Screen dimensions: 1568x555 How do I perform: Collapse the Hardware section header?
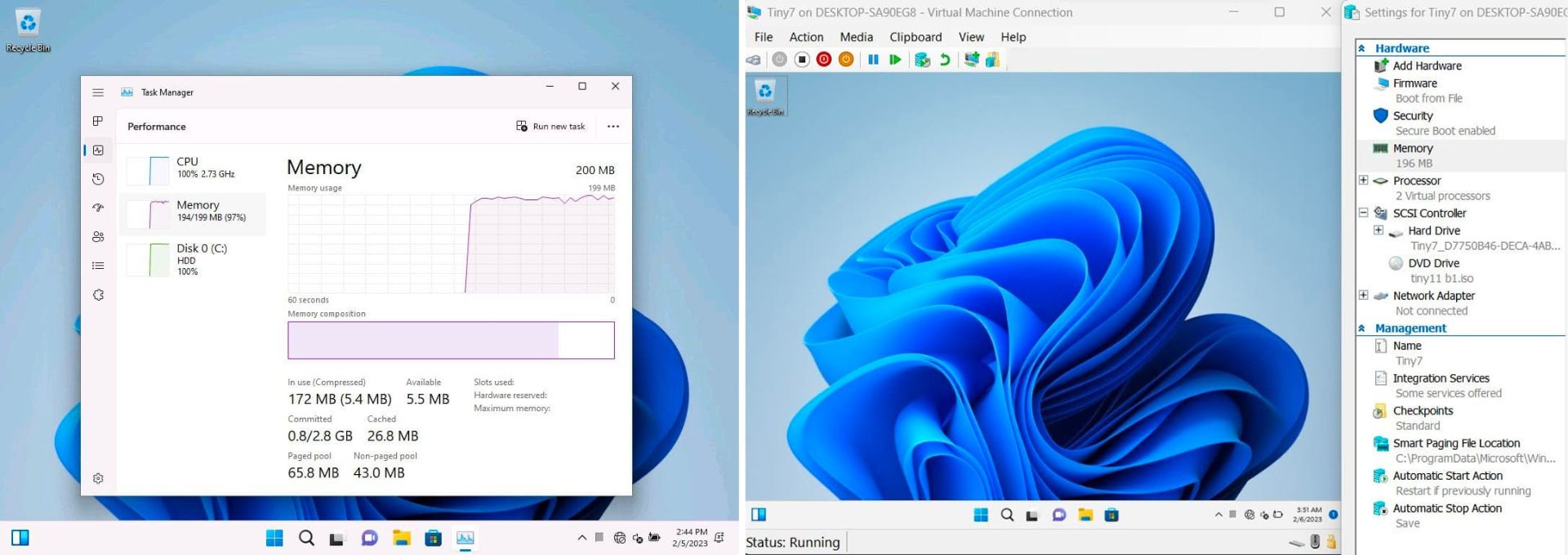[1361, 48]
